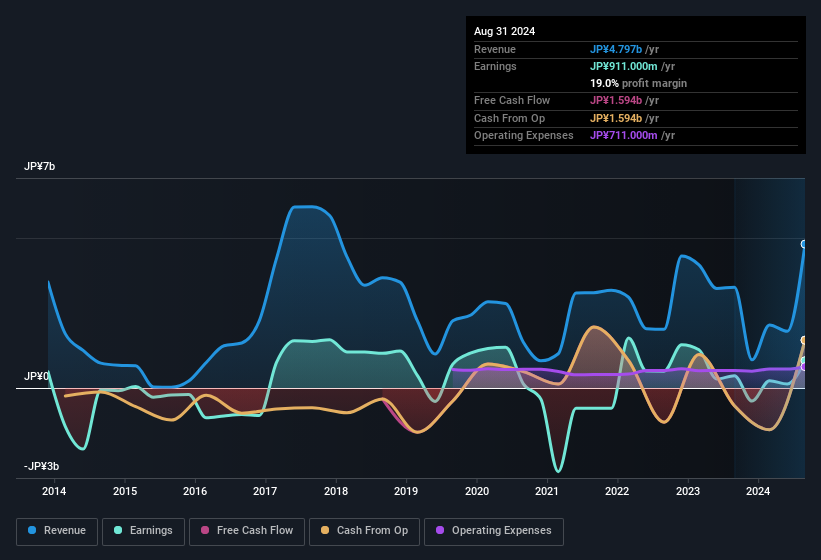Click the 2018 x-axis label
The width and height of the screenshot is (821, 560).
pos(336,491)
